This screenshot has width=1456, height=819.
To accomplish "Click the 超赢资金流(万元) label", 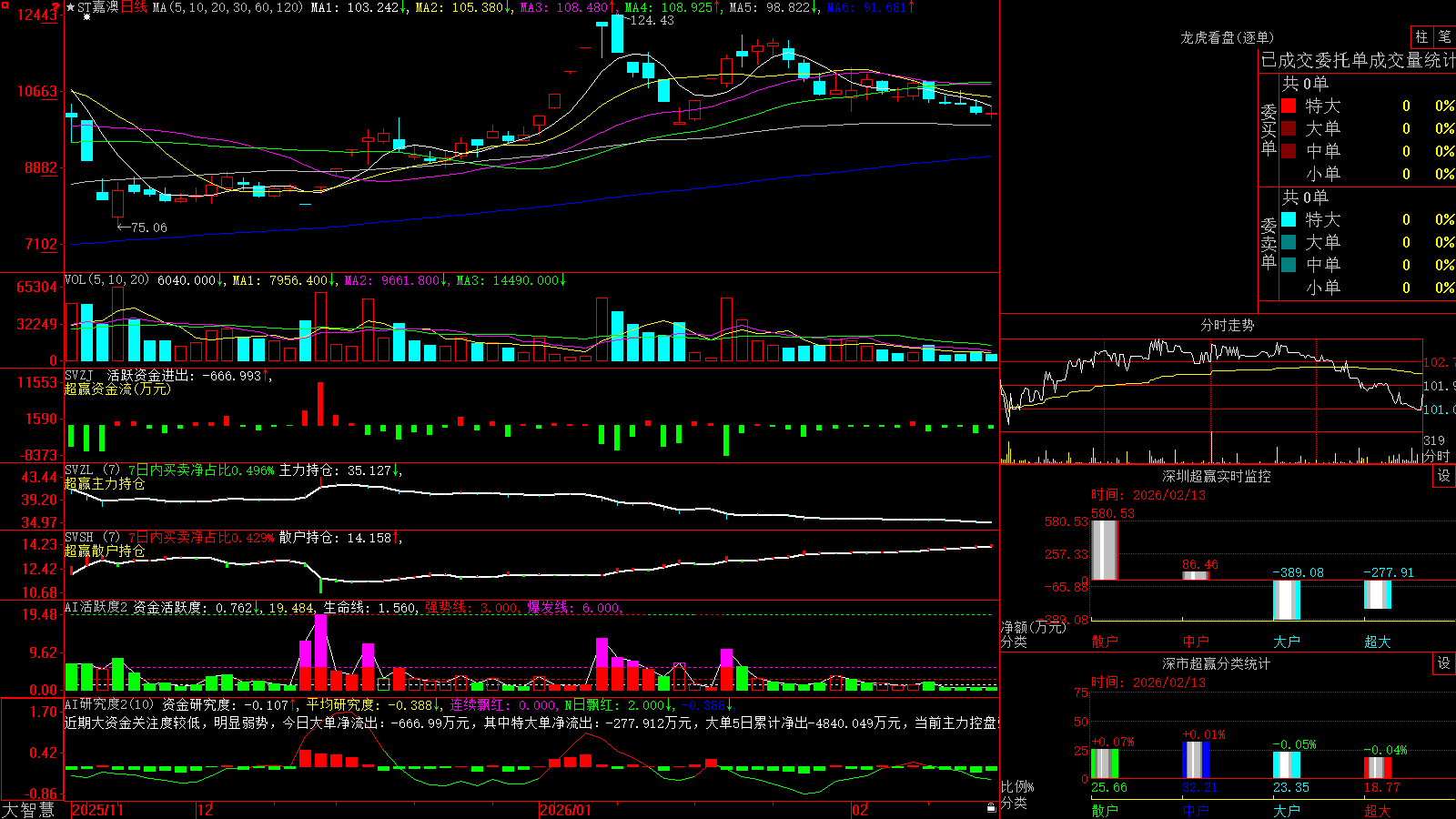I will point(117,389).
